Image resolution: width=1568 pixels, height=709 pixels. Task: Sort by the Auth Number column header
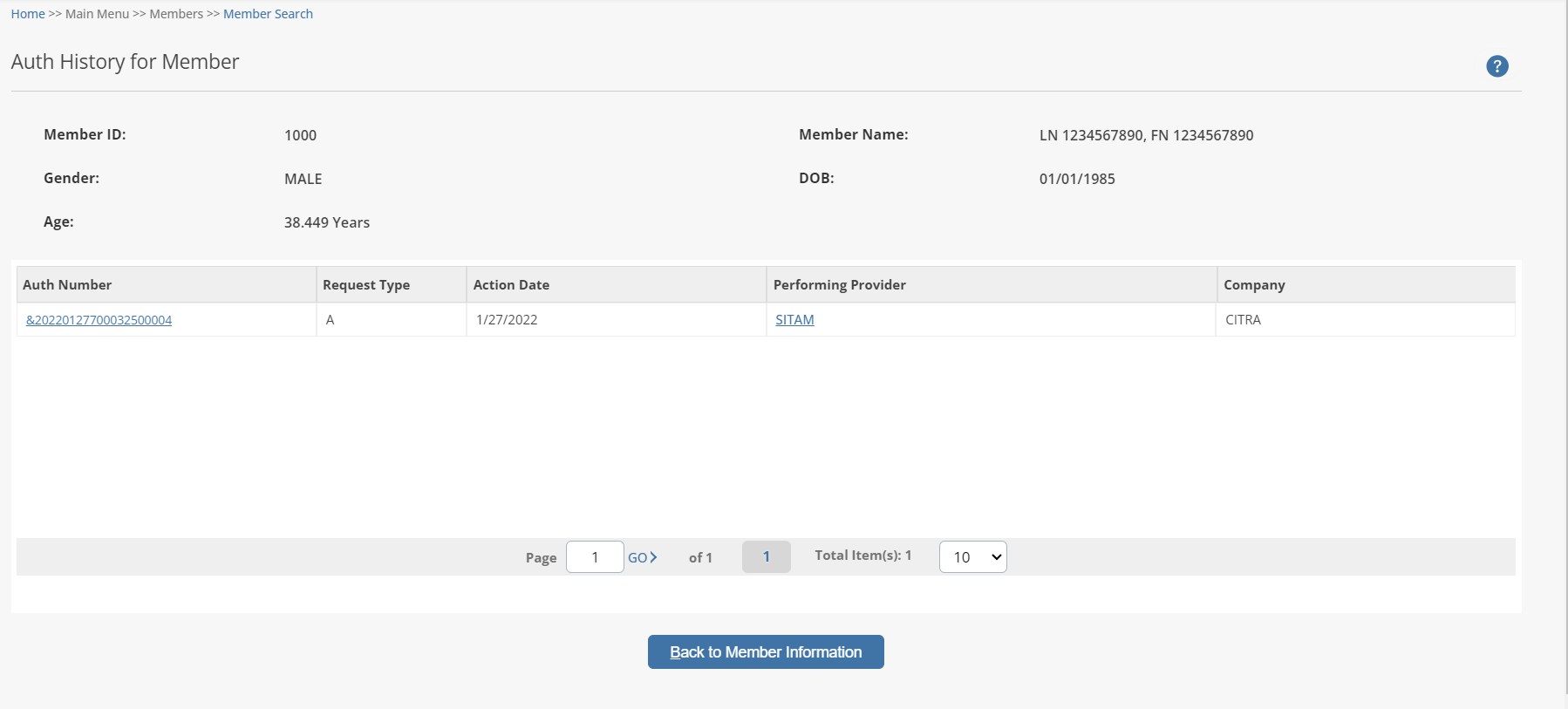pos(67,285)
